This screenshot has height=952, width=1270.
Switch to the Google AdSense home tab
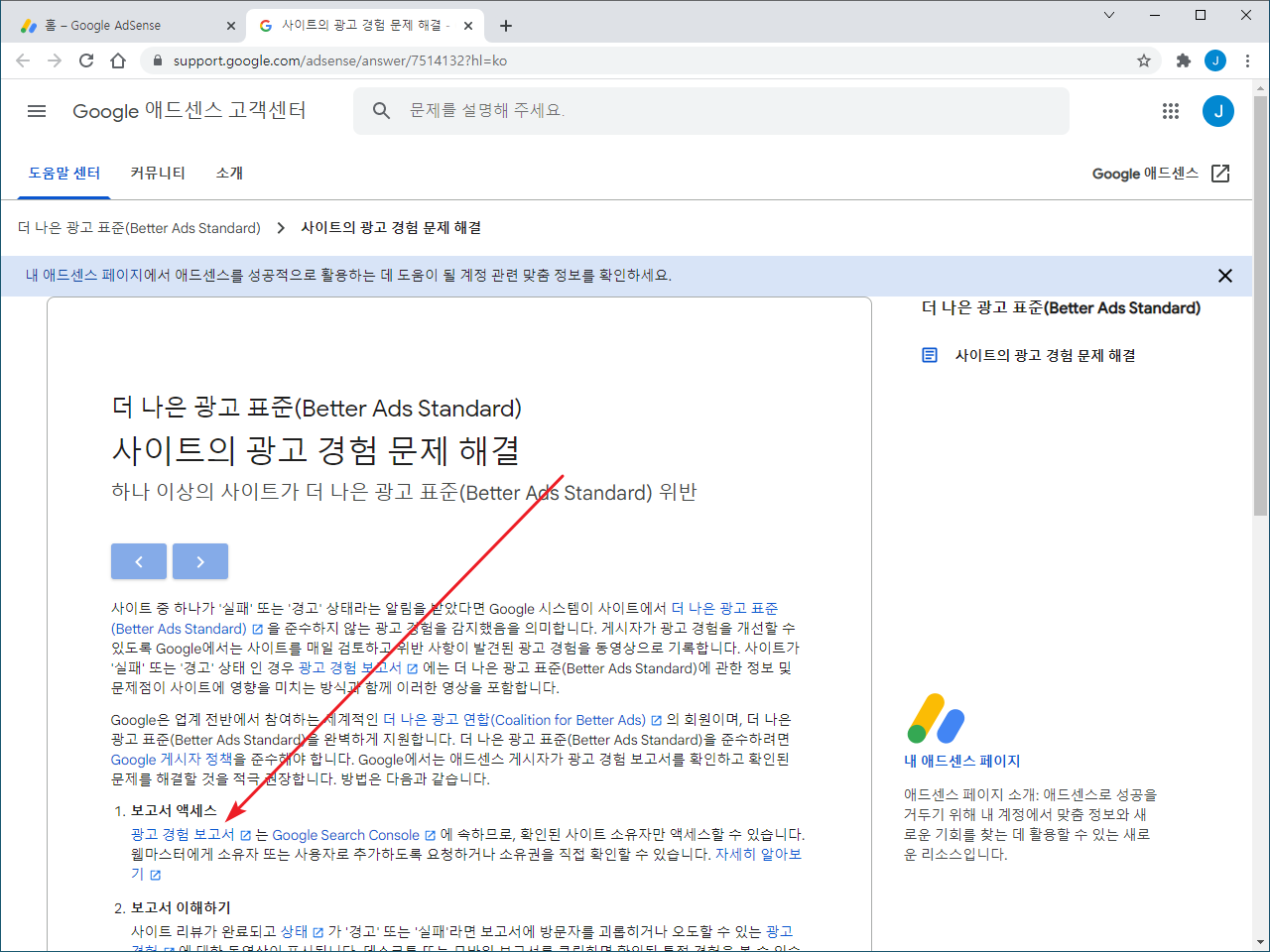(x=124, y=26)
